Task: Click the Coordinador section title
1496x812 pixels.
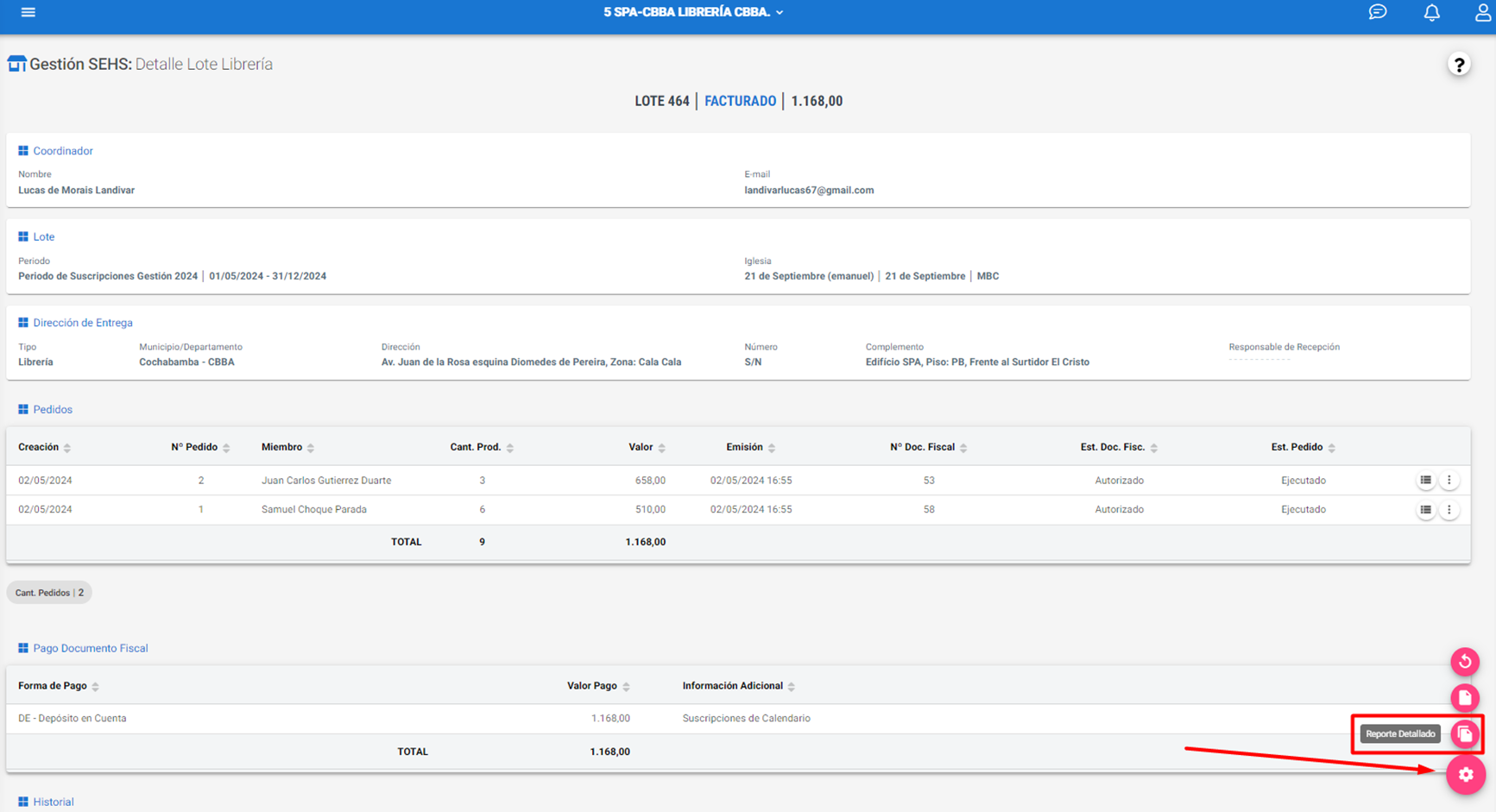Action: [63, 151]
